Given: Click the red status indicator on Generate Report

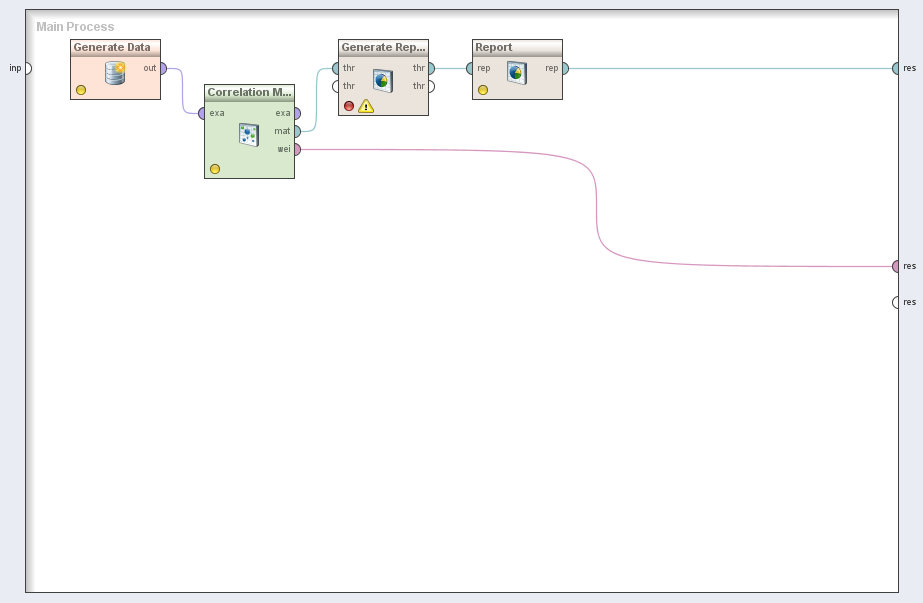Looking at the screenshot, I should [349, 106].
